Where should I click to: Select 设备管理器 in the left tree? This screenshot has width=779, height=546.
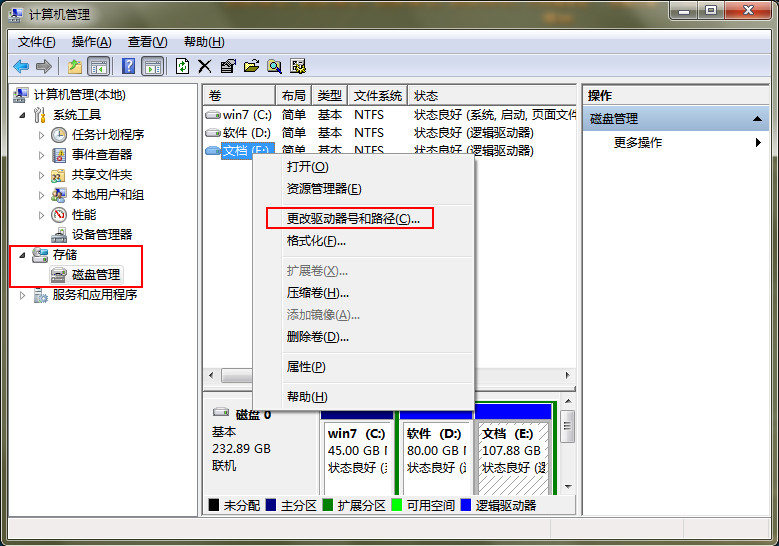coord(101,235)
